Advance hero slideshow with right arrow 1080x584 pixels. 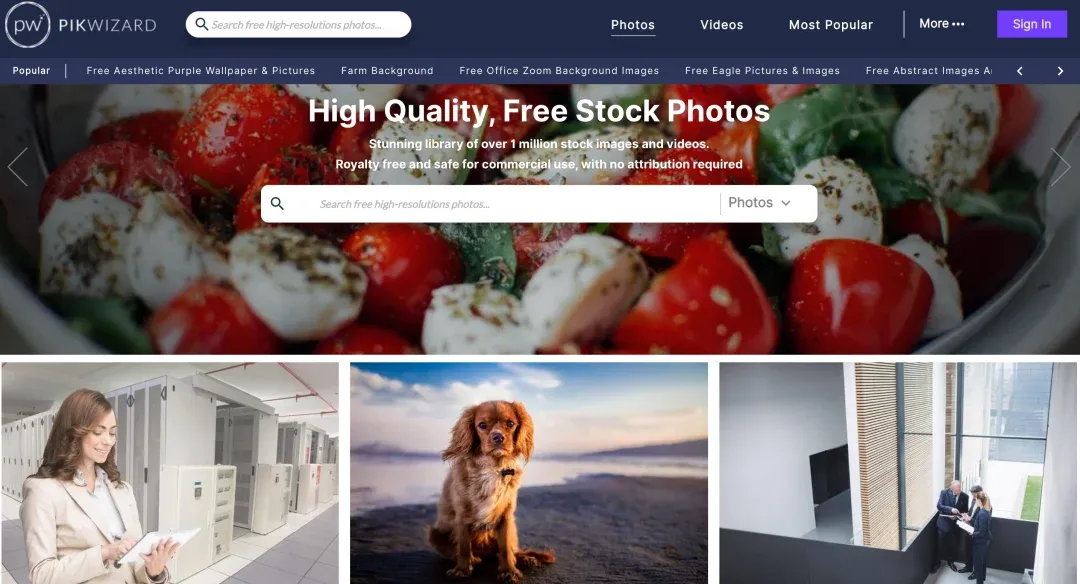click(x=1061, y=167)
